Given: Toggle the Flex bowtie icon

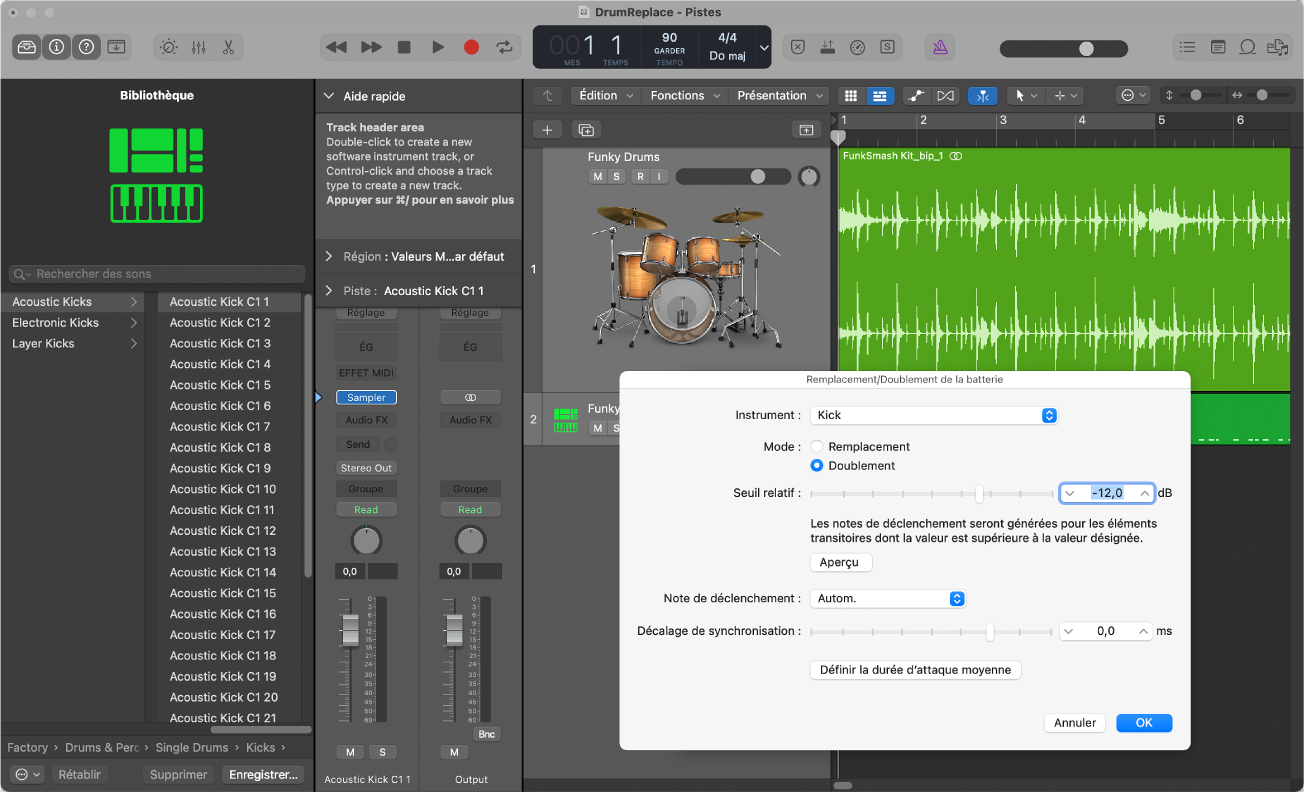Looking at the screenshot, I should [945, 96].
